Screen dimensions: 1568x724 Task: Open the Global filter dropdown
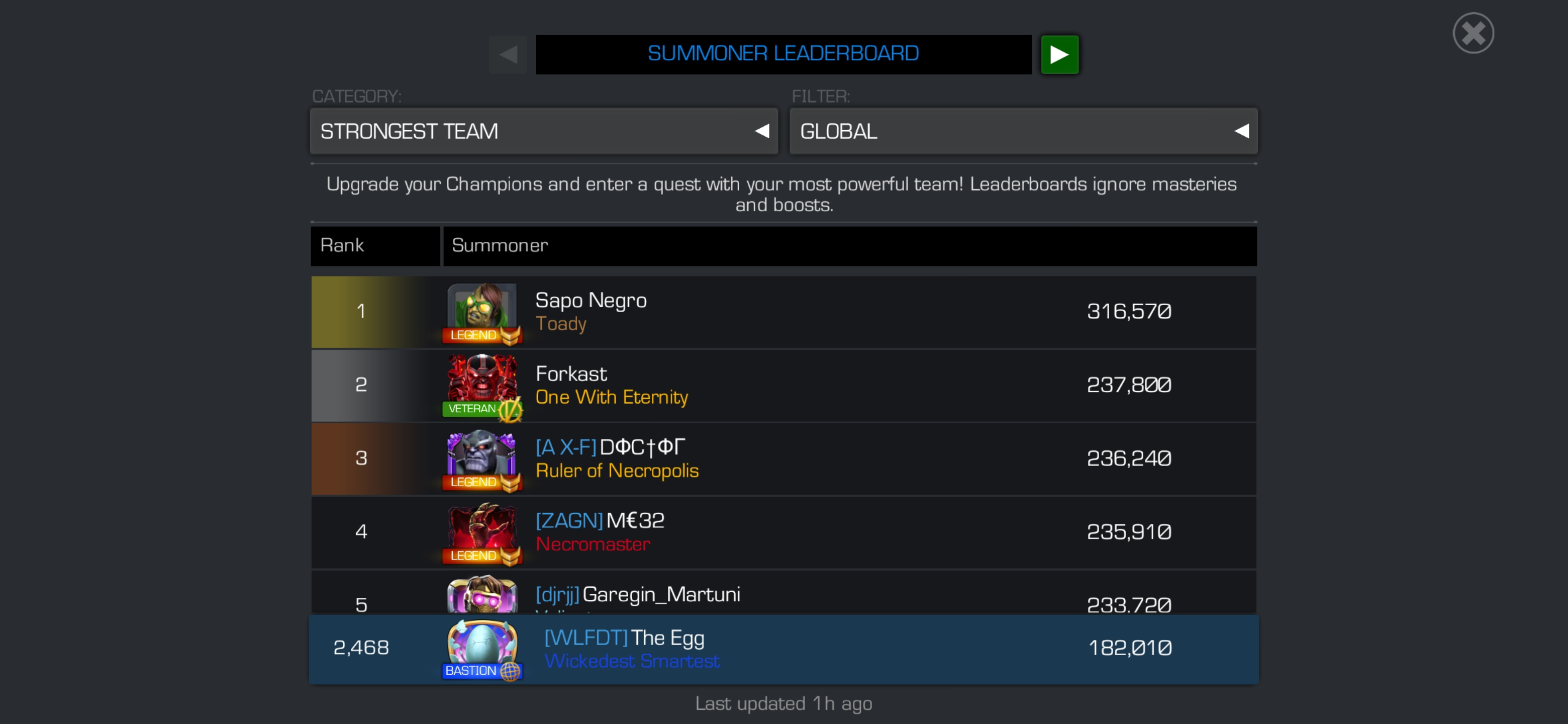pos(1023,131)
